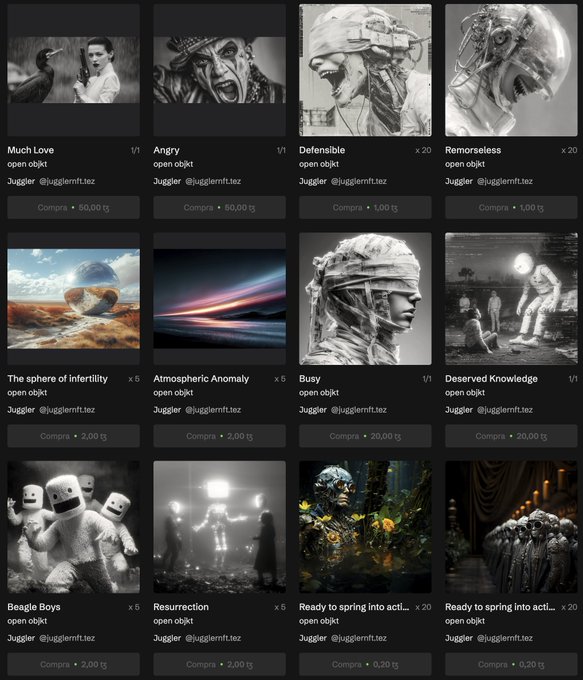Open Juggler profile under Defensible
Viewport: 583px width, 680px height.
(343, 181)
